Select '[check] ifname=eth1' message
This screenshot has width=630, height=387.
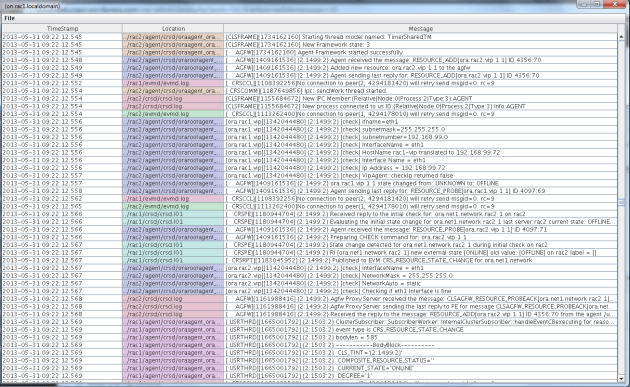[420, 121]
